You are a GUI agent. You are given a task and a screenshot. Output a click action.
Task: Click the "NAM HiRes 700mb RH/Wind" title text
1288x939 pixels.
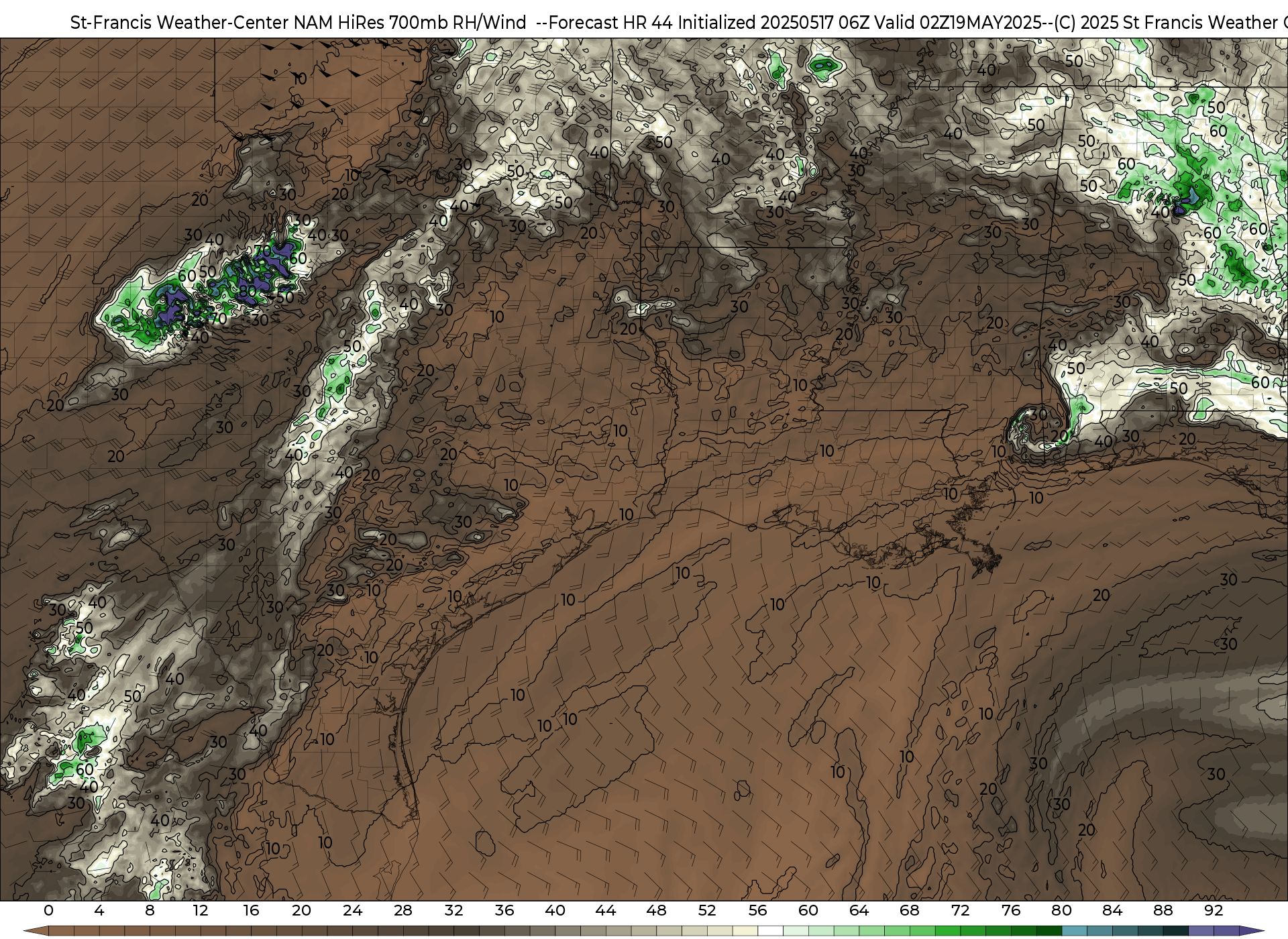[411, 23]
